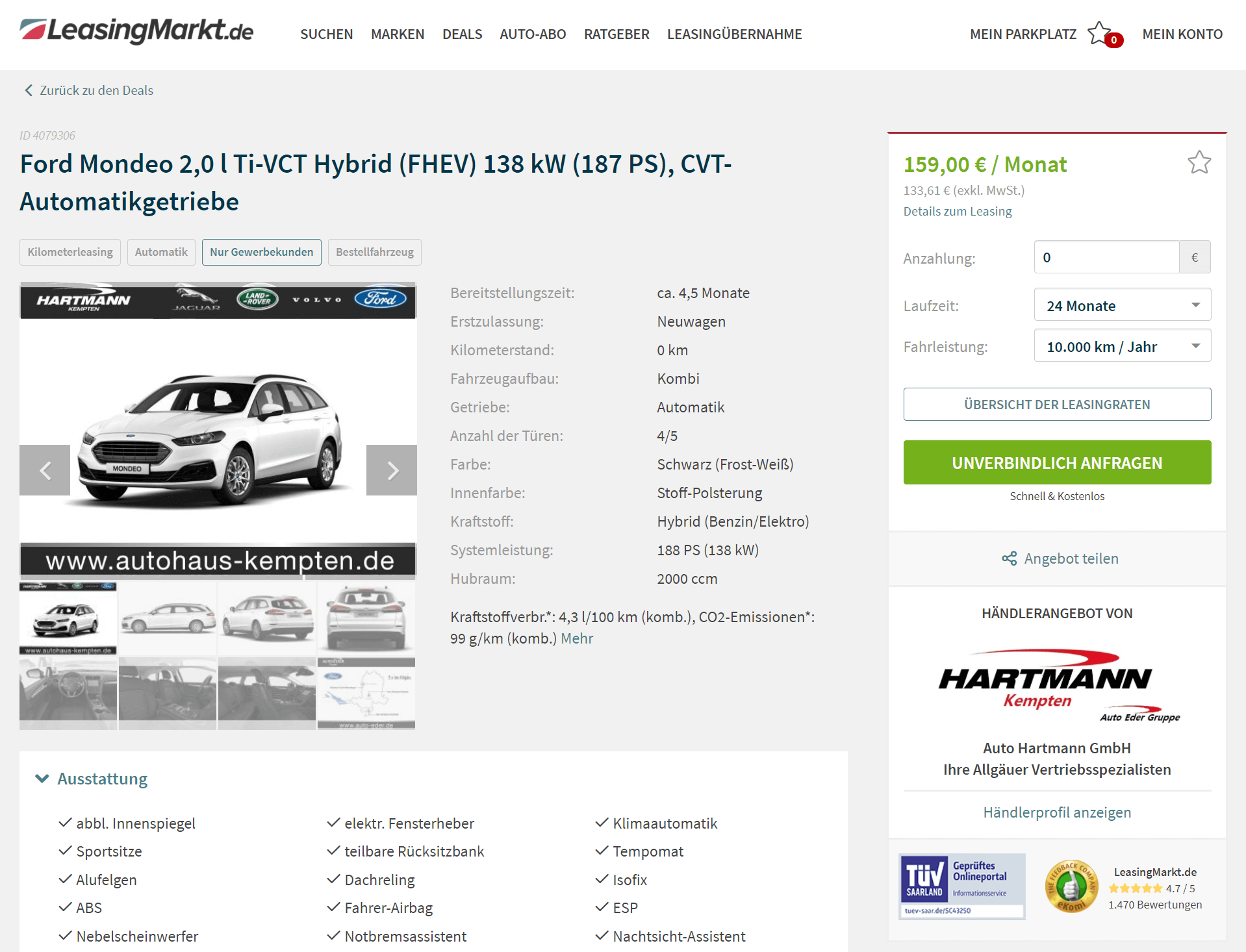The height and width of the screenshot is (952, 1246).
Task: Select the Kilometerleasing tag
Action: [x=70, y=252]
